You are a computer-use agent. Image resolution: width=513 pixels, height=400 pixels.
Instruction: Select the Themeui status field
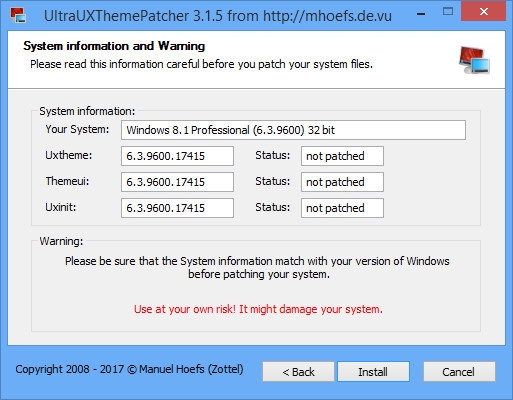click(342, 182)
